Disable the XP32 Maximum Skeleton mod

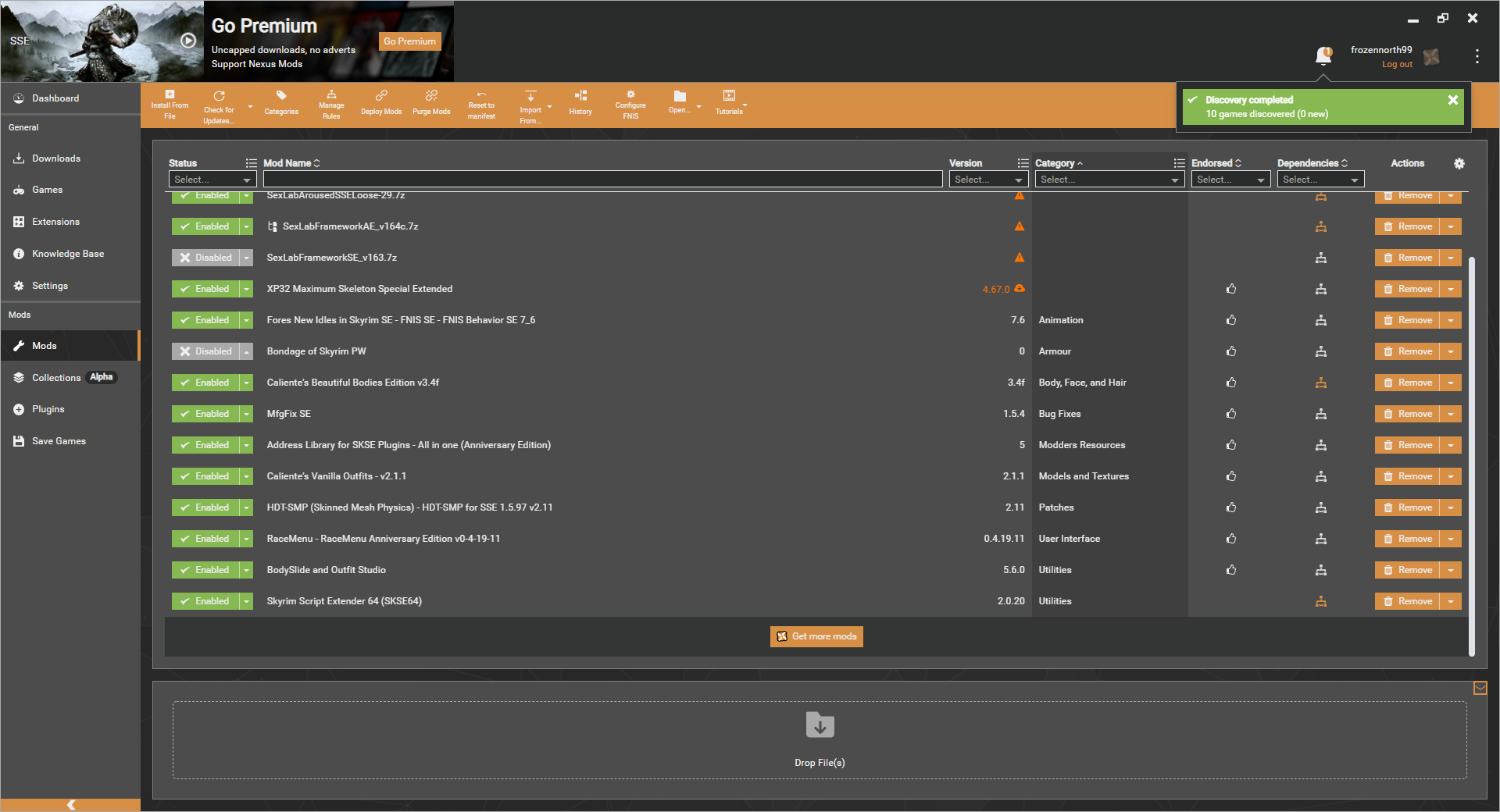pos(207,289)
